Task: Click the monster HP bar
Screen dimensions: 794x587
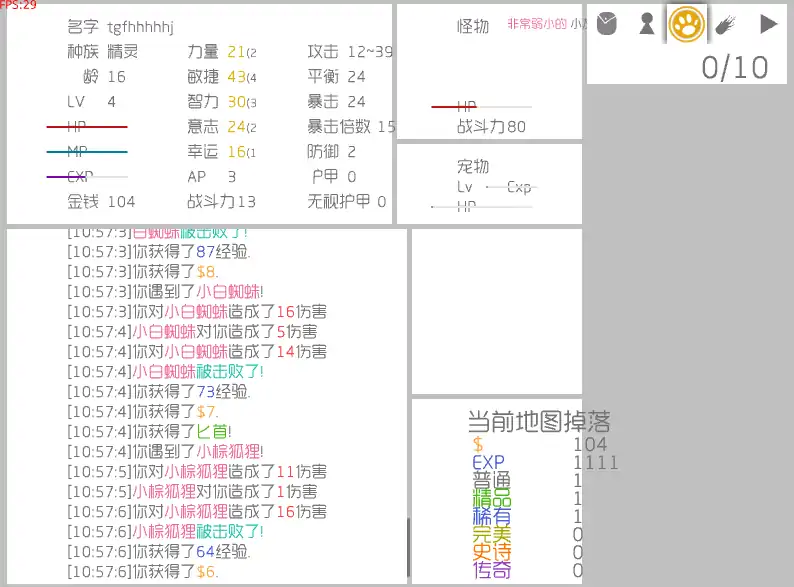Action: (480, 106)
